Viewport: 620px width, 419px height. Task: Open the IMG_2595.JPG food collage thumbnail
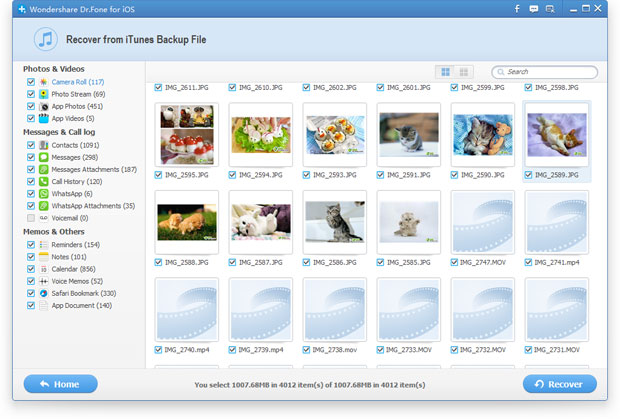coord(187,134)
